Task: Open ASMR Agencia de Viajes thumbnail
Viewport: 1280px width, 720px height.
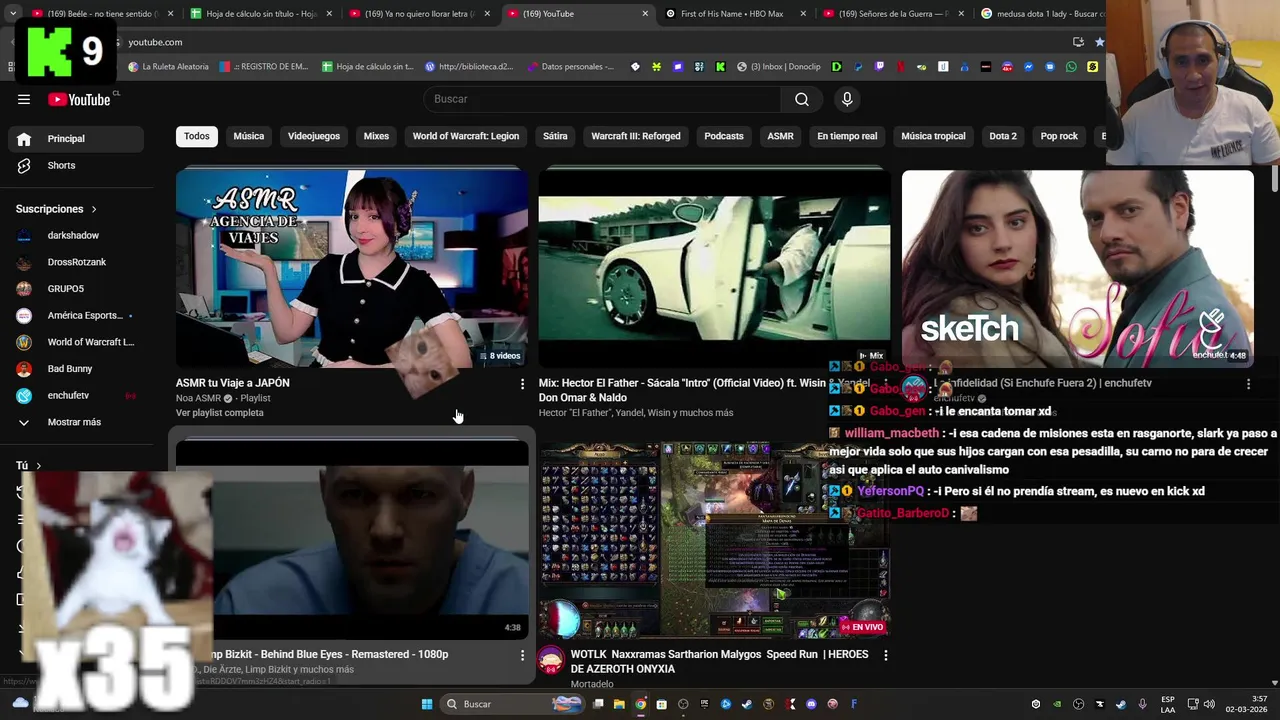Action: pyautogui.click(x=352, y=268)
